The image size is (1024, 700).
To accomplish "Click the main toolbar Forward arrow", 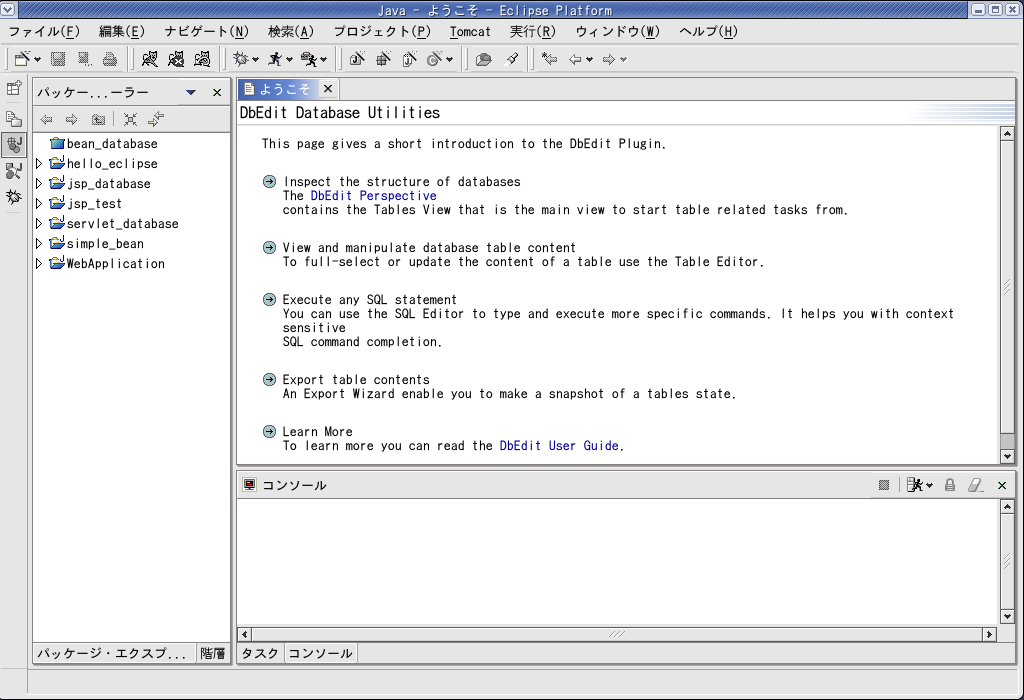I will (609, 59).
